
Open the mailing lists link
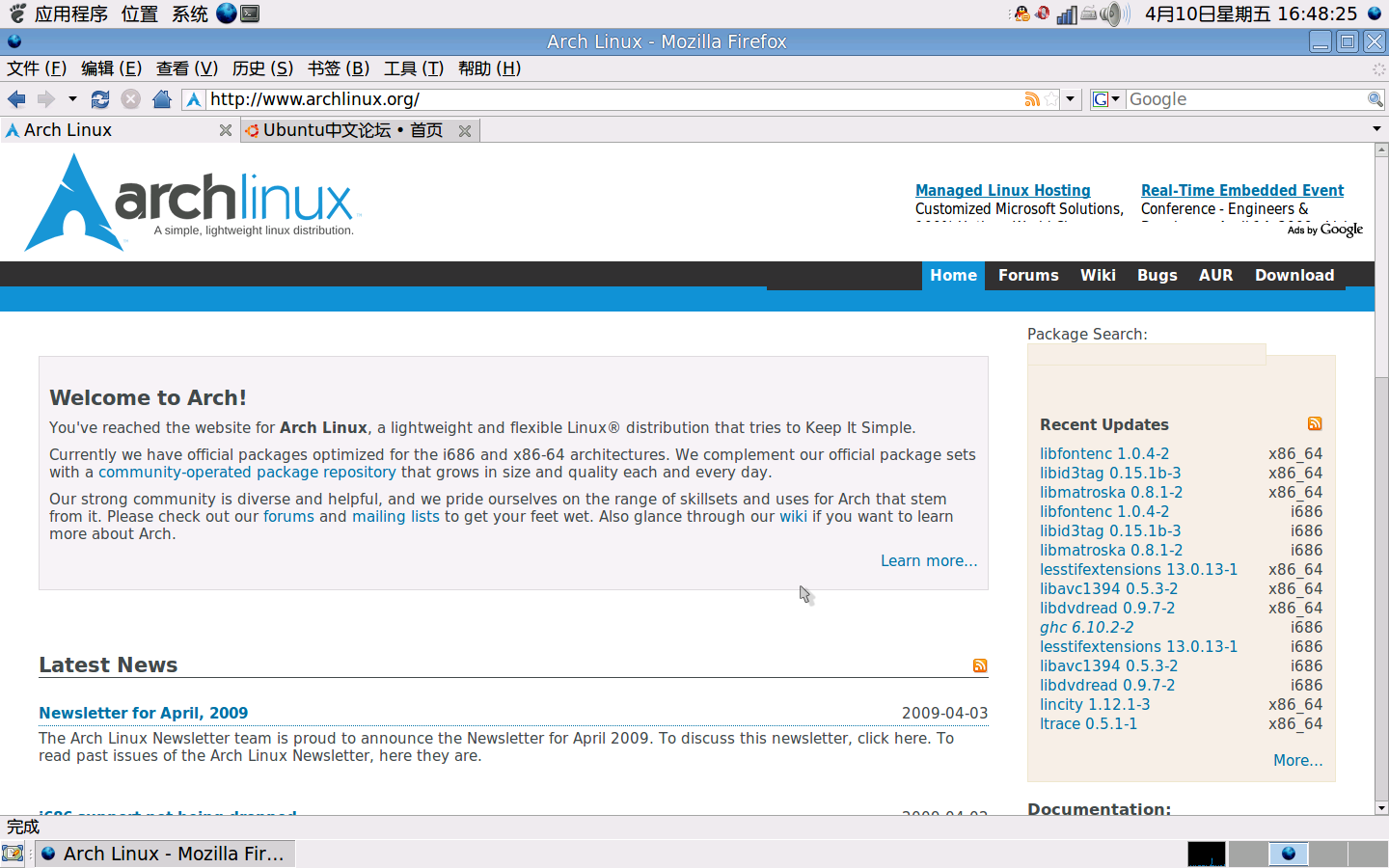click(x=395, y=517)
